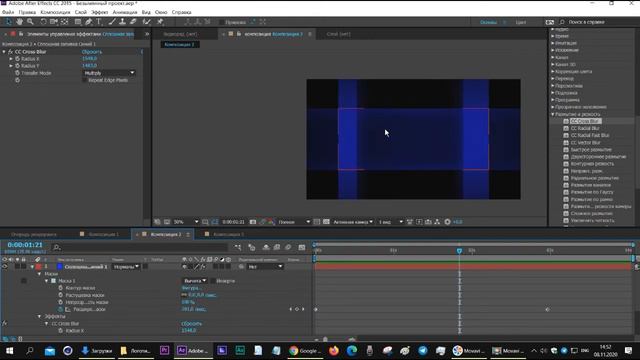Screen dimensions: 640x360
Task: Click the timeline current time indicator marker
Action: coord(459,251)
